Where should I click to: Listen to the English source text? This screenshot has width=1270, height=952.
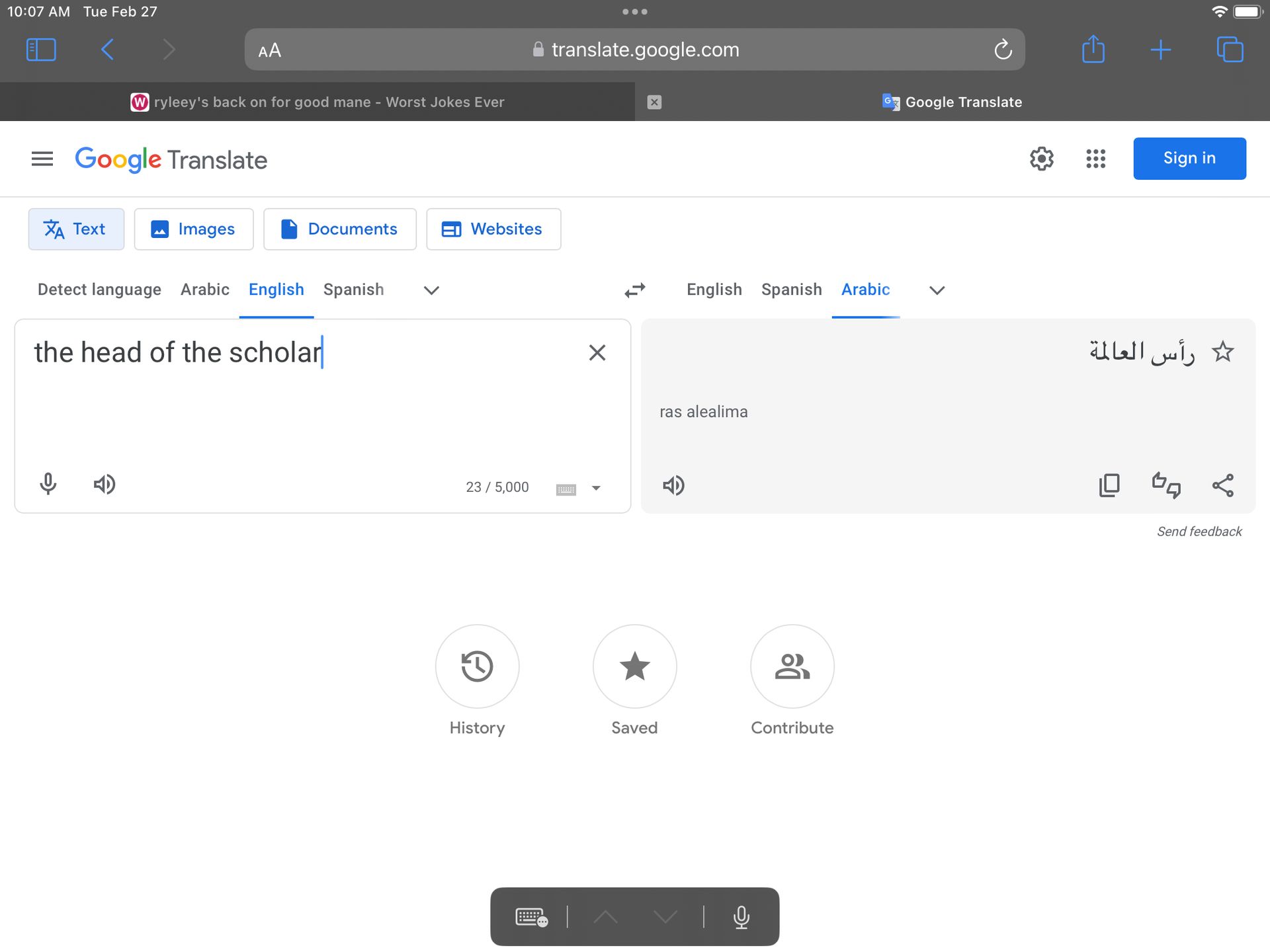click(105, 485)
